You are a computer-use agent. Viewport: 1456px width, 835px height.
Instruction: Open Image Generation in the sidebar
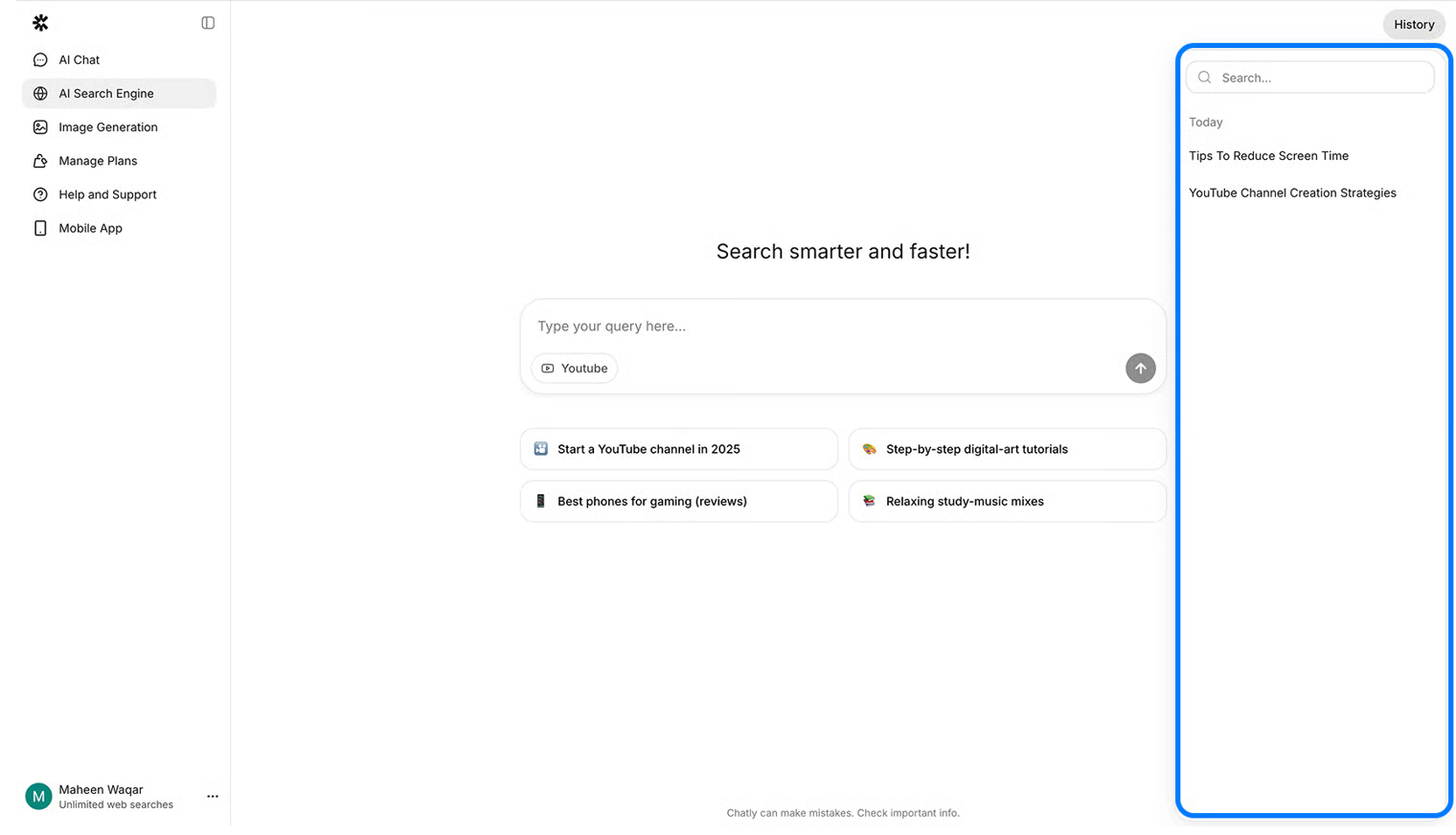point(119,126)
